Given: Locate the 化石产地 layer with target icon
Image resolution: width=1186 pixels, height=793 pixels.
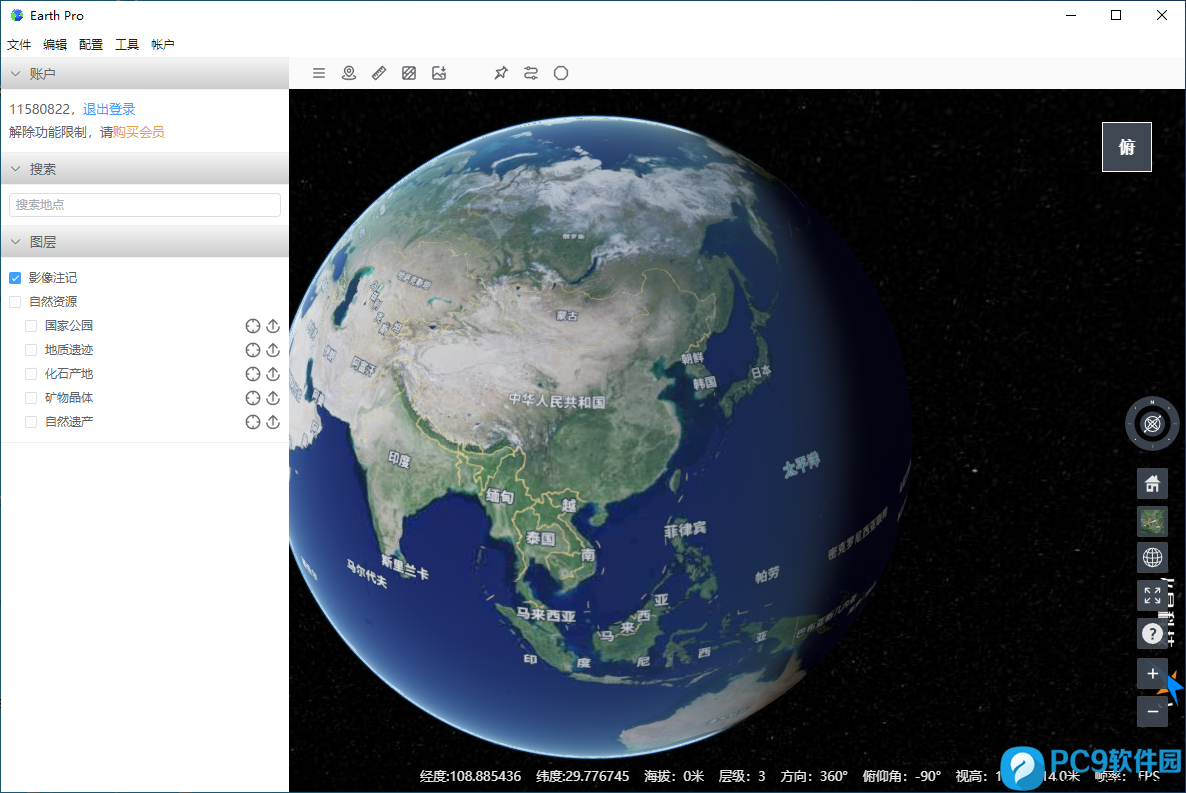Looking at the screenshot, I should tap(253, 374).
